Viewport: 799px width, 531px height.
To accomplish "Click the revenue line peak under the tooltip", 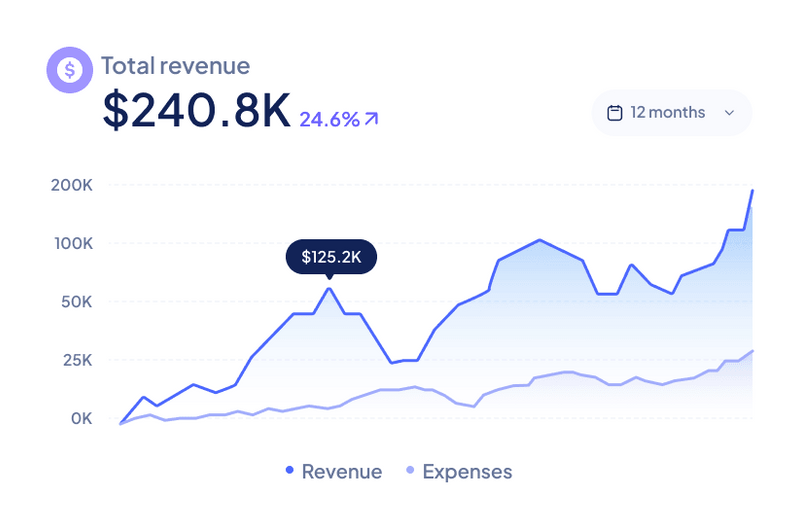I will click(x=329, y=289).
